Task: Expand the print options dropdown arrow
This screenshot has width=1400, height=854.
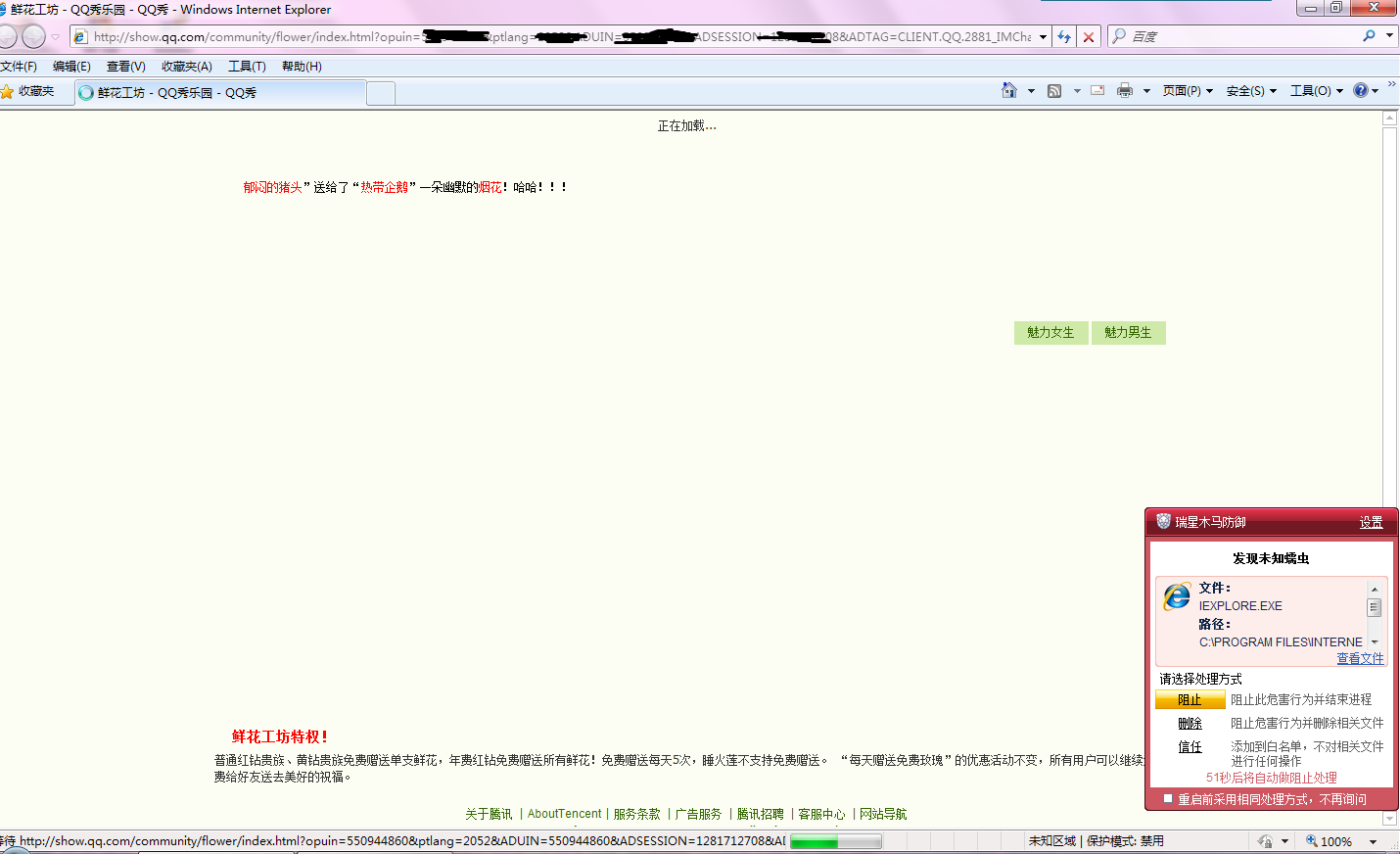Action: click(1146, 91)
